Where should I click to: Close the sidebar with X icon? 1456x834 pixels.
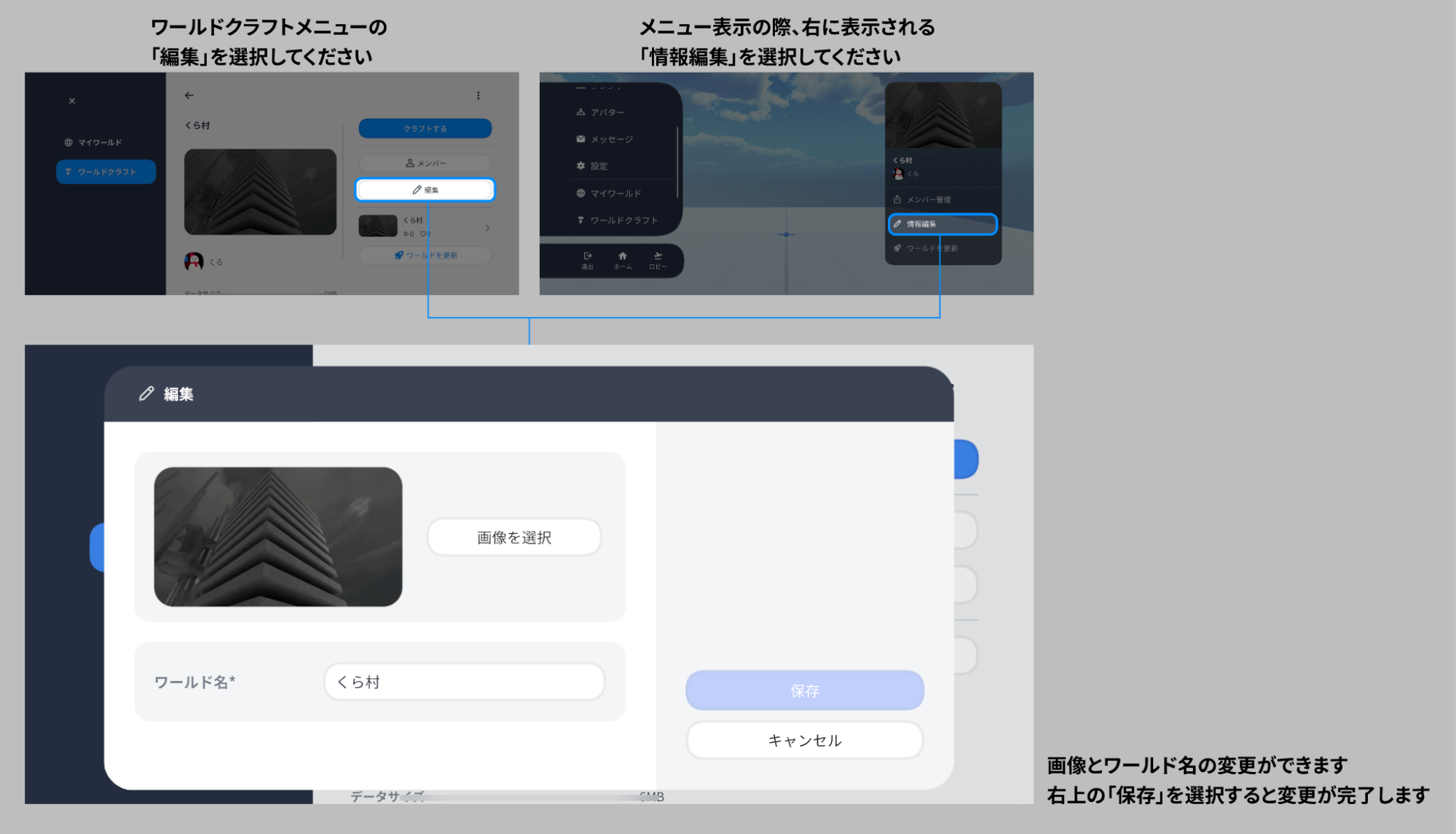(x=72, y=101)
